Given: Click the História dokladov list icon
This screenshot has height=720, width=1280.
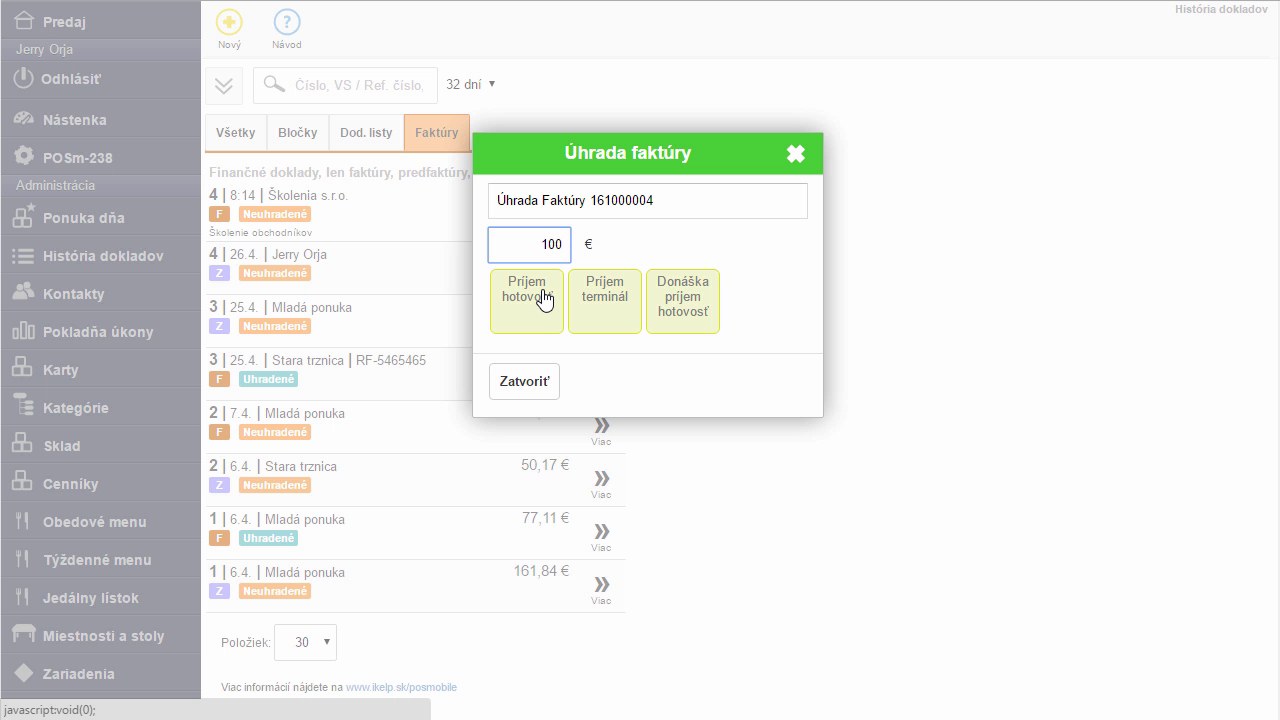Looking at the screenshot, I should coord(23,256).
